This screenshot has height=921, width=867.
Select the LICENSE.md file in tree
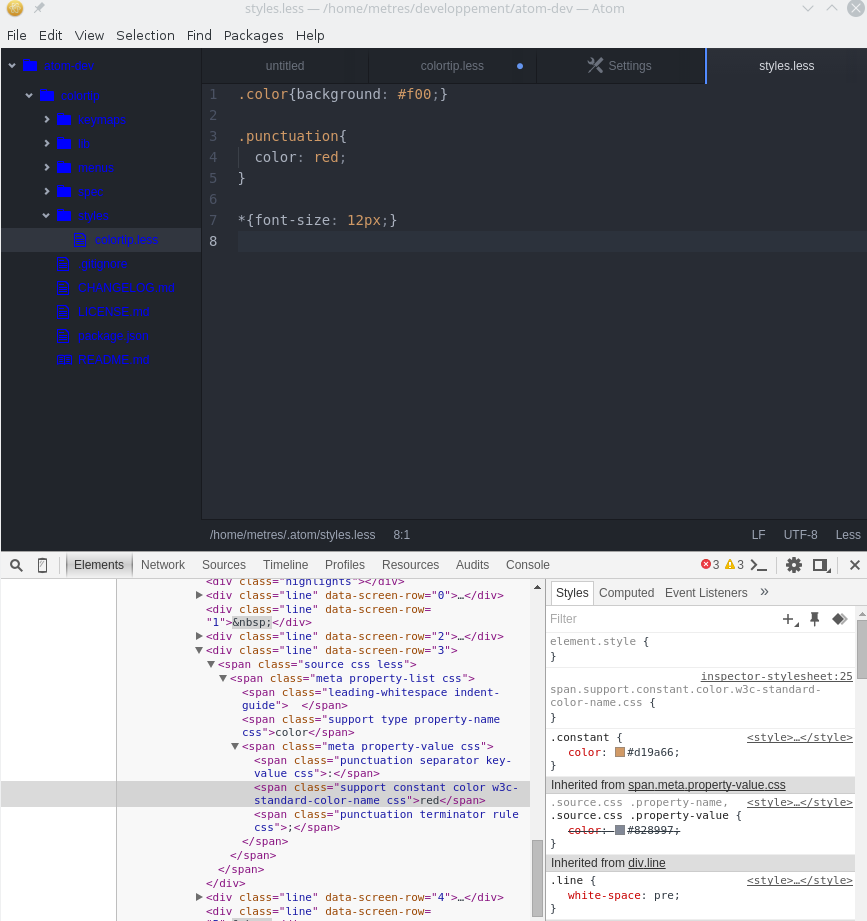[113, 311]
